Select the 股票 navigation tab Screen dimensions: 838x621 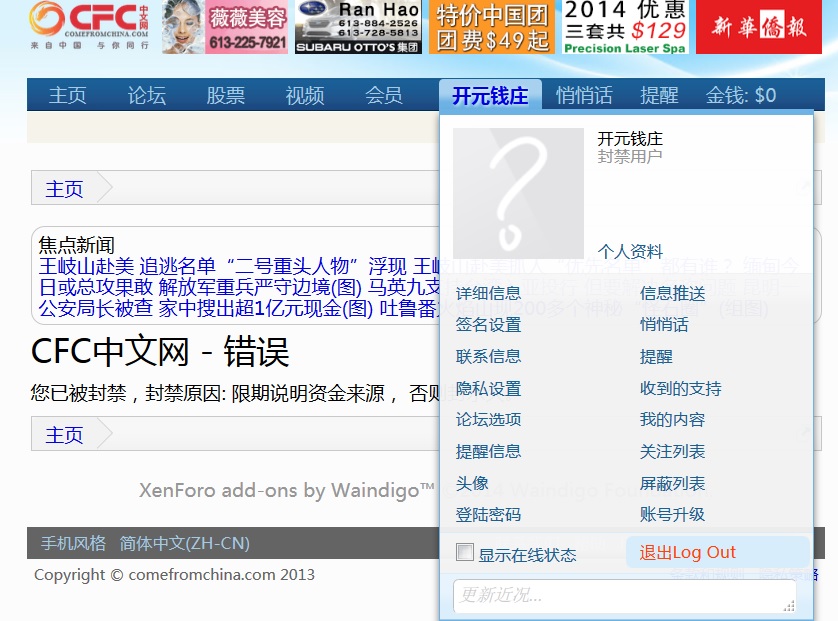(226, 95)
